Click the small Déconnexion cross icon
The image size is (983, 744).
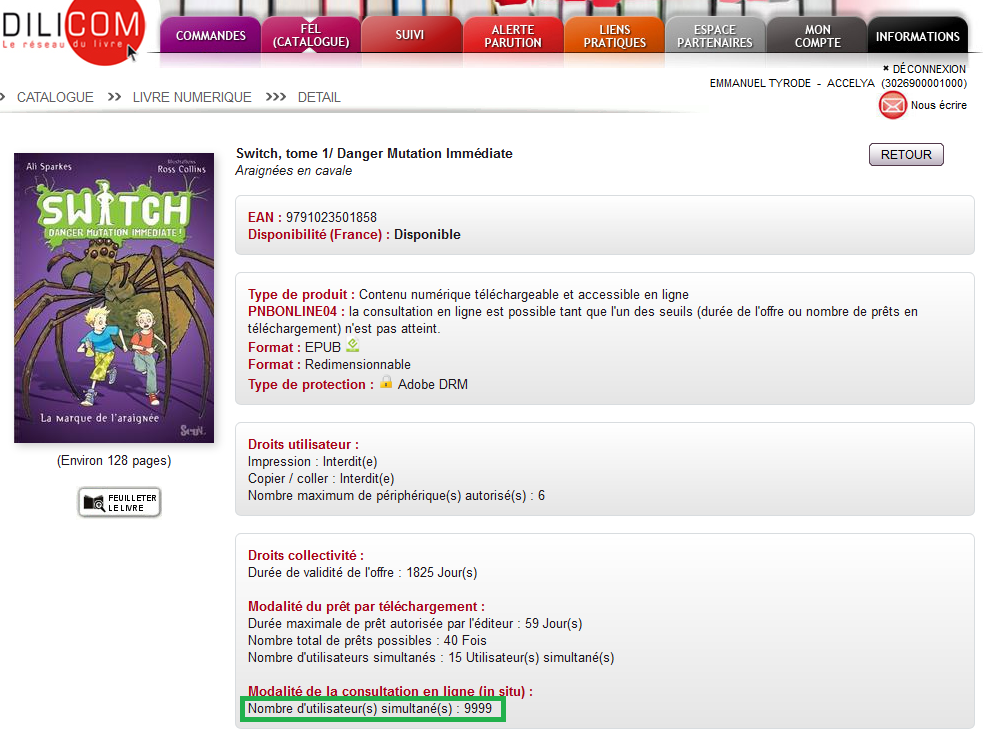(886, 69)
